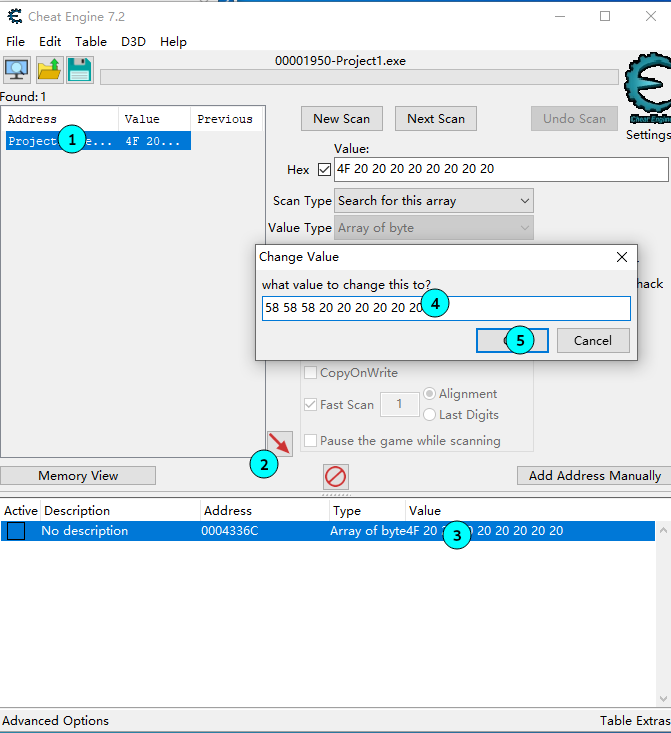Image resolution: width=671 pixels, height=733 pixels.
Task: Click address 0004336C in the cheat table
Action: (x=230, y=531)
